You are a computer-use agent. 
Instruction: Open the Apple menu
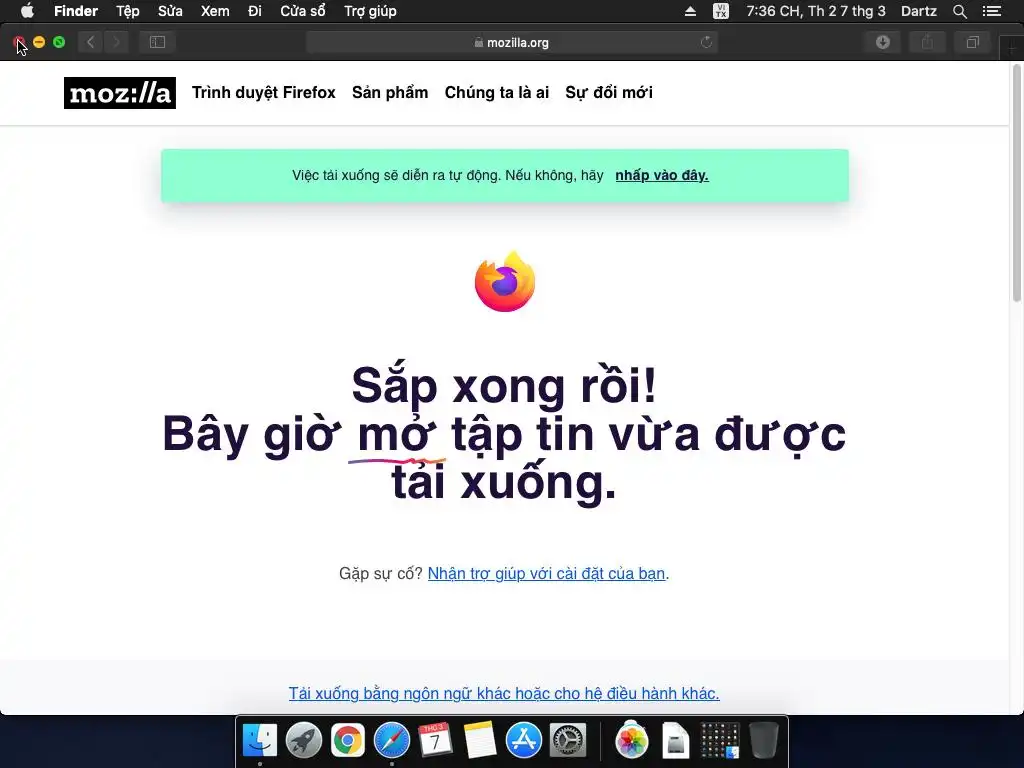pos(27,11)
